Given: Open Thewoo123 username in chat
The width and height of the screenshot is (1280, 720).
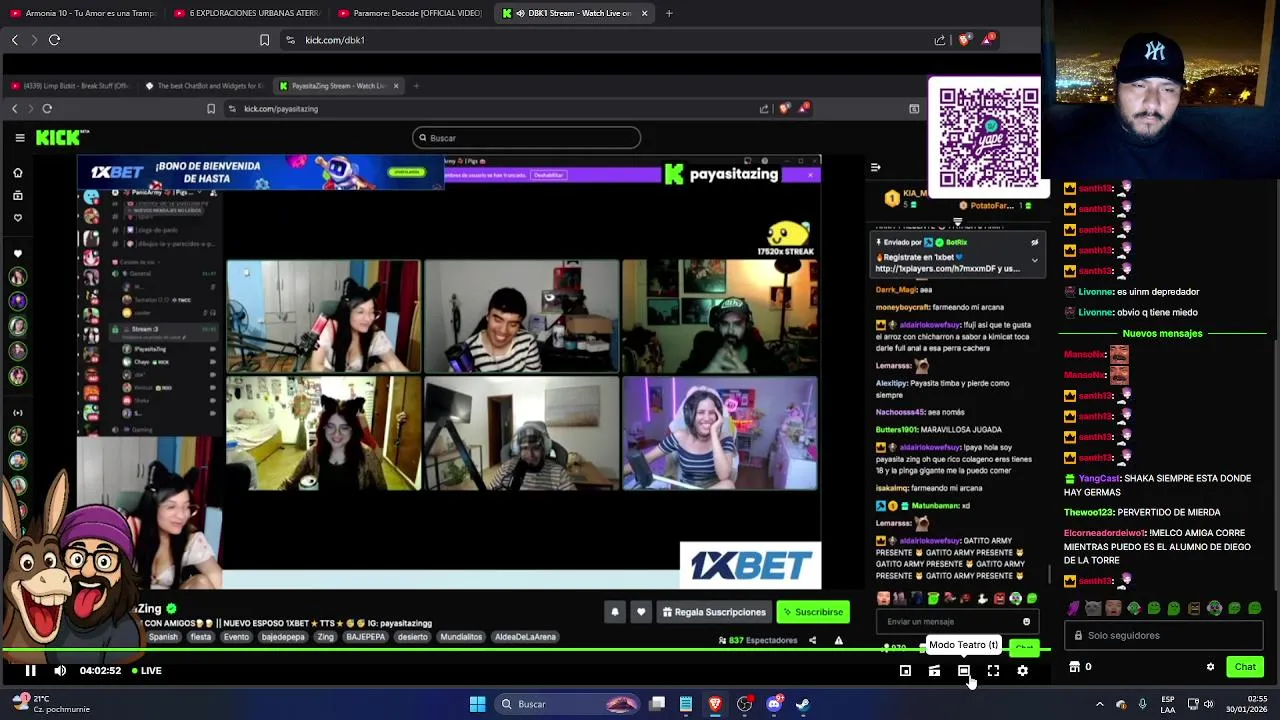Looking at the screenshot, I should [1088, 512].
